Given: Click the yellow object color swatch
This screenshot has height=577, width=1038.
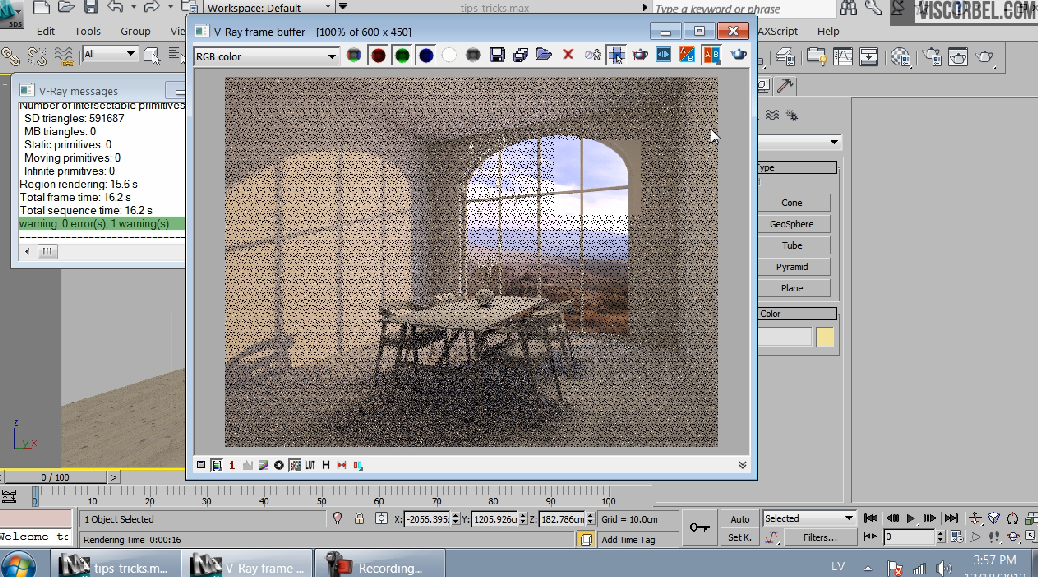Looking at the screenshot, I should click(825, 337).
